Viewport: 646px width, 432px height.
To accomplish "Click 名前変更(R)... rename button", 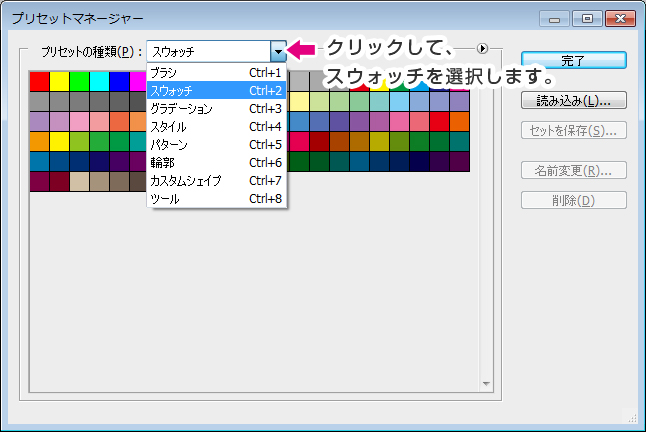I will tap(574, 170).
